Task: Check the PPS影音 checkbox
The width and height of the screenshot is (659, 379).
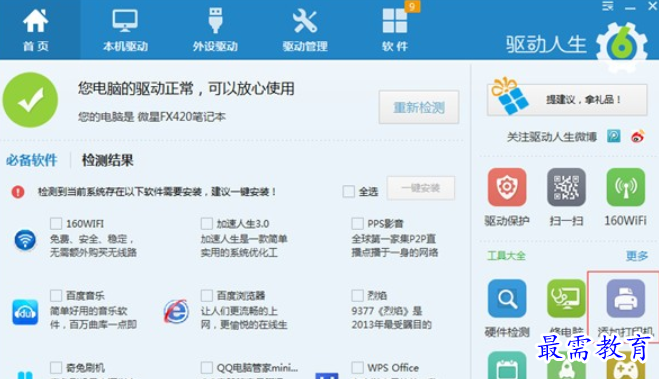Action: pos(358,223)
